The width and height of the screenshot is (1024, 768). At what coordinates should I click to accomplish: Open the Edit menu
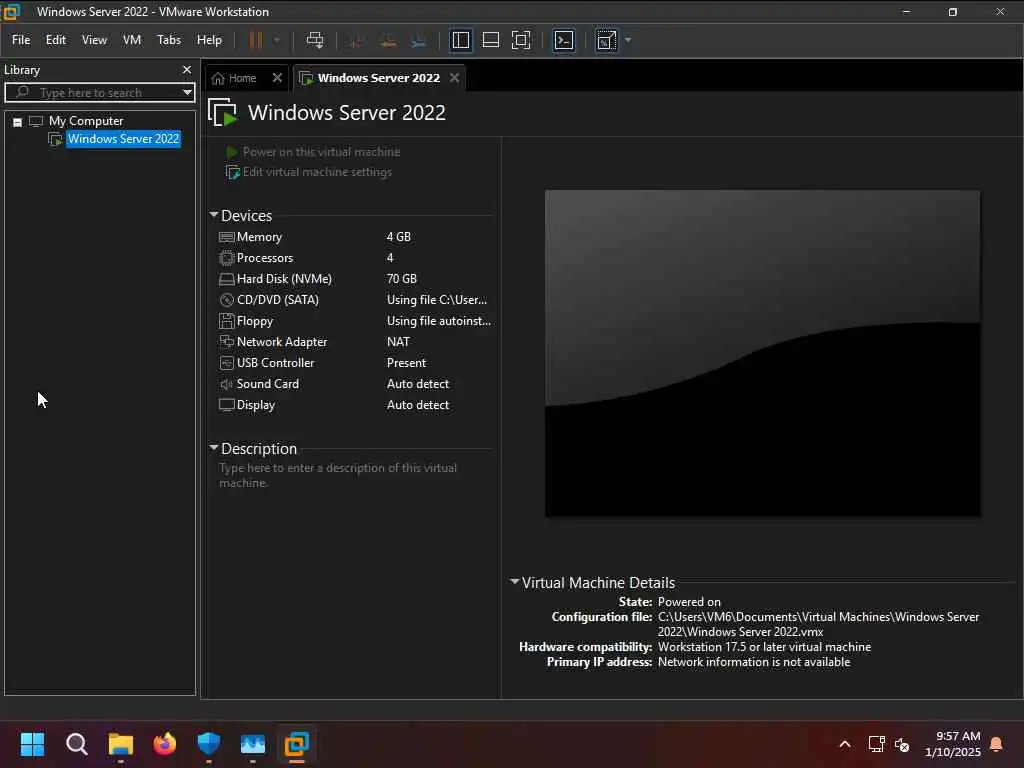click(x=56, y=40)
